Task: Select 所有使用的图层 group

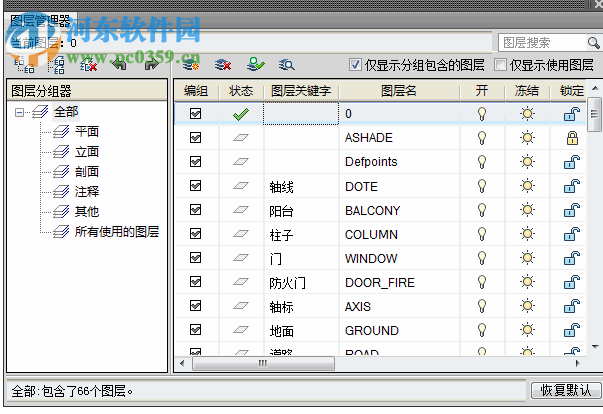Action: tap(117, 232)
